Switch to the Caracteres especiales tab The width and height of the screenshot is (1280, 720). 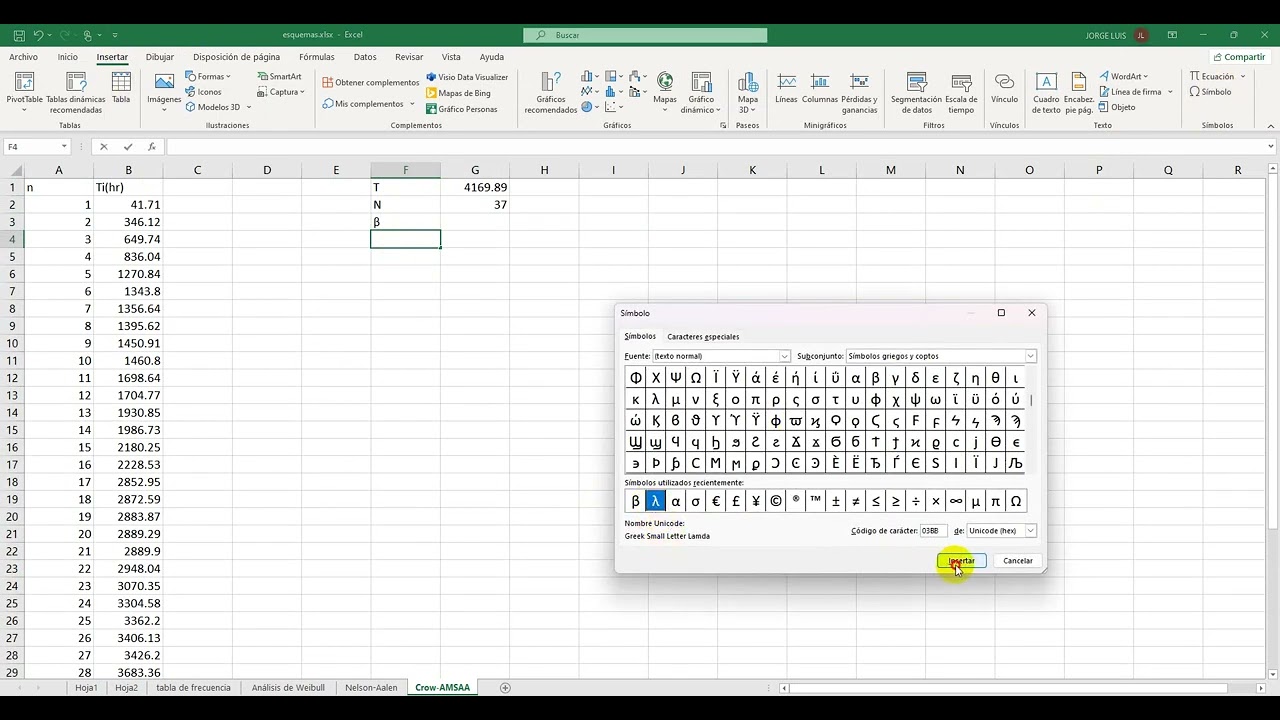coord(703,337)
